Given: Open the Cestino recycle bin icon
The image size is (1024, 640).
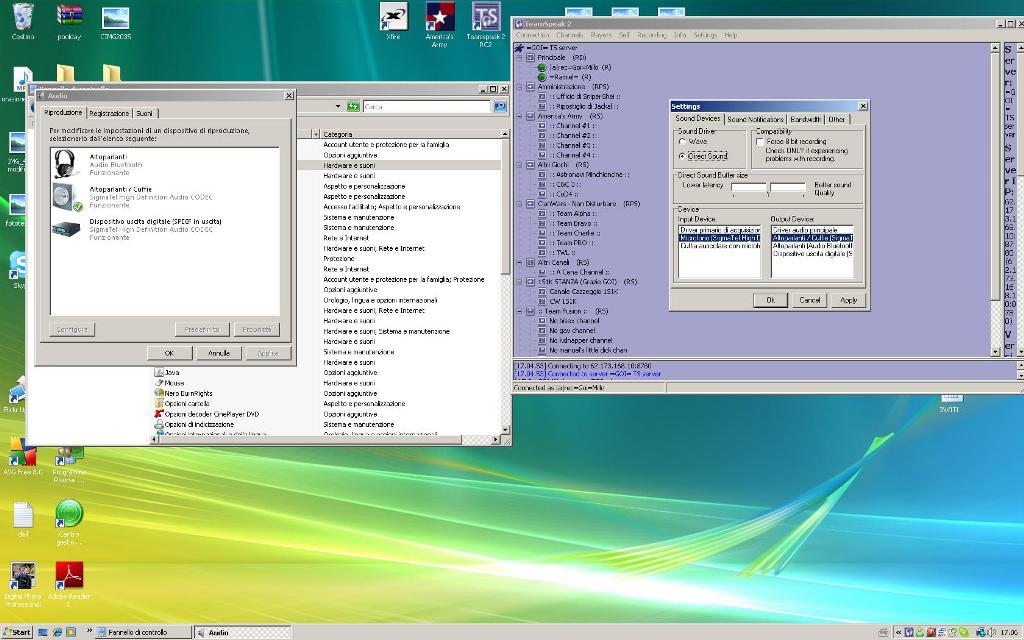Looking at the screenshot, I should tap(22, 17).
